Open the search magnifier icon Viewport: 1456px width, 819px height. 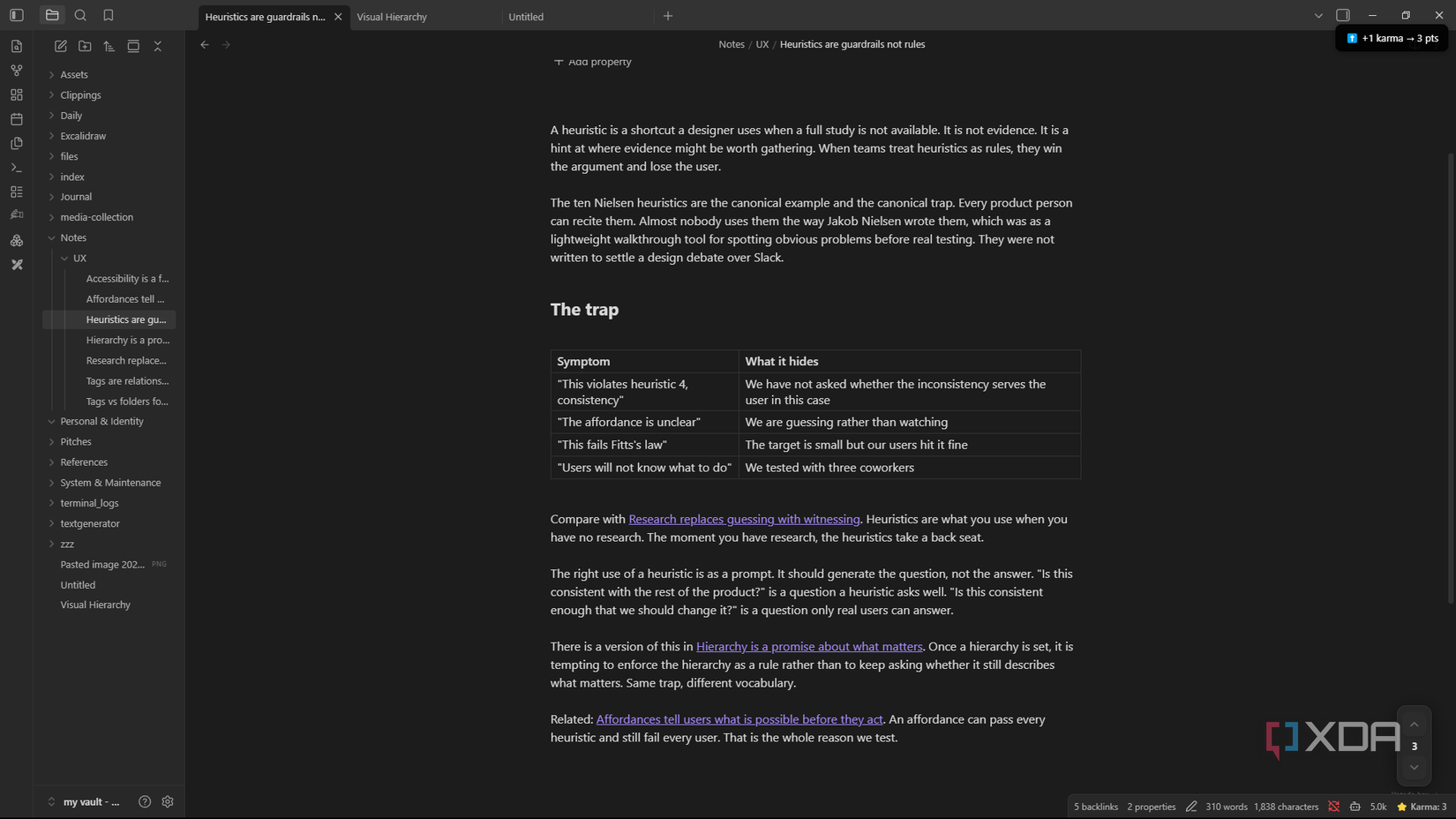click(80, 15)
